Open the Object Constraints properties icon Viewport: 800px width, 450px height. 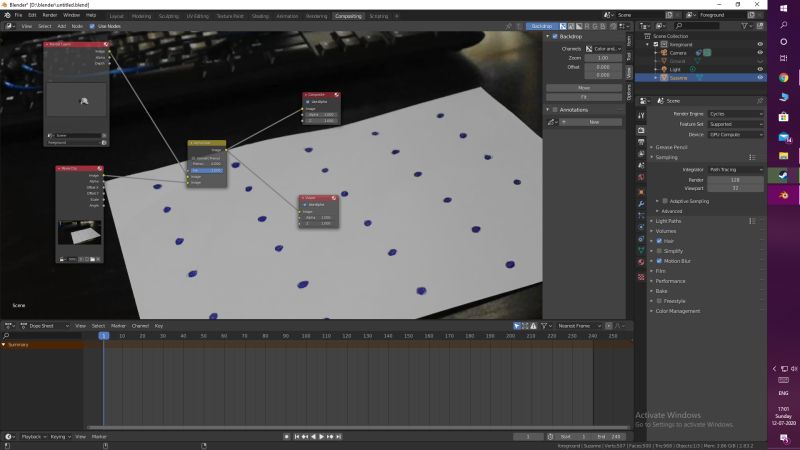[641, 239]
